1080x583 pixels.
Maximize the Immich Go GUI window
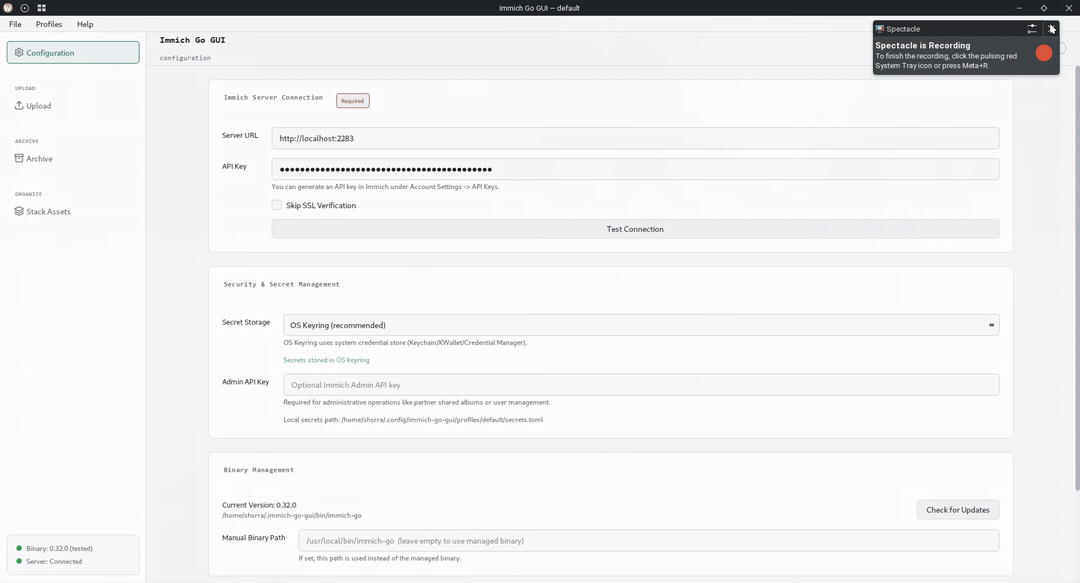(x=1043, y=8)
